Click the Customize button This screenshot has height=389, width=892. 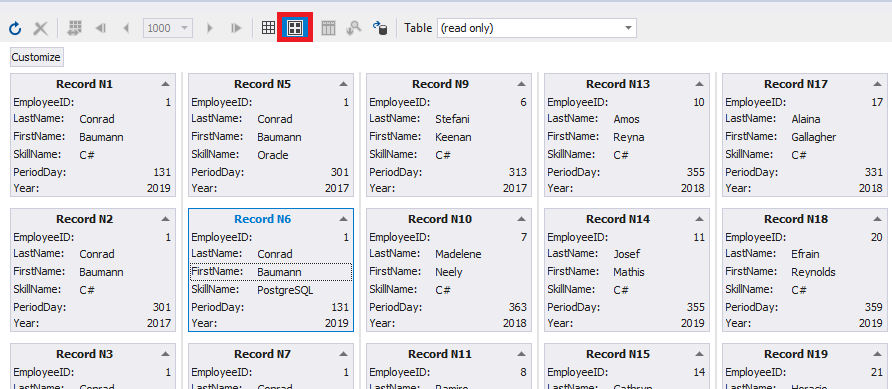36,57
